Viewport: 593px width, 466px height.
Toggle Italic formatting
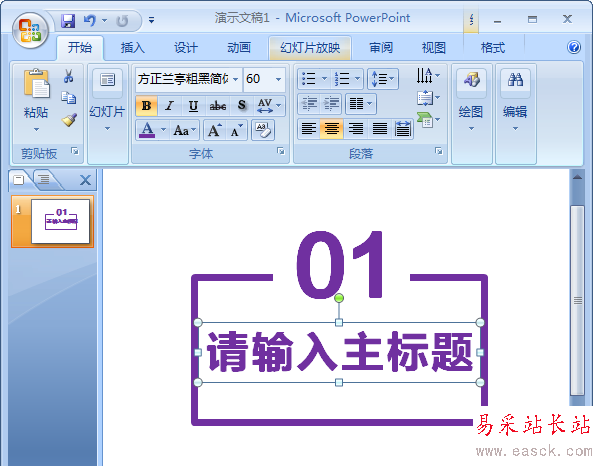(169, 106)
